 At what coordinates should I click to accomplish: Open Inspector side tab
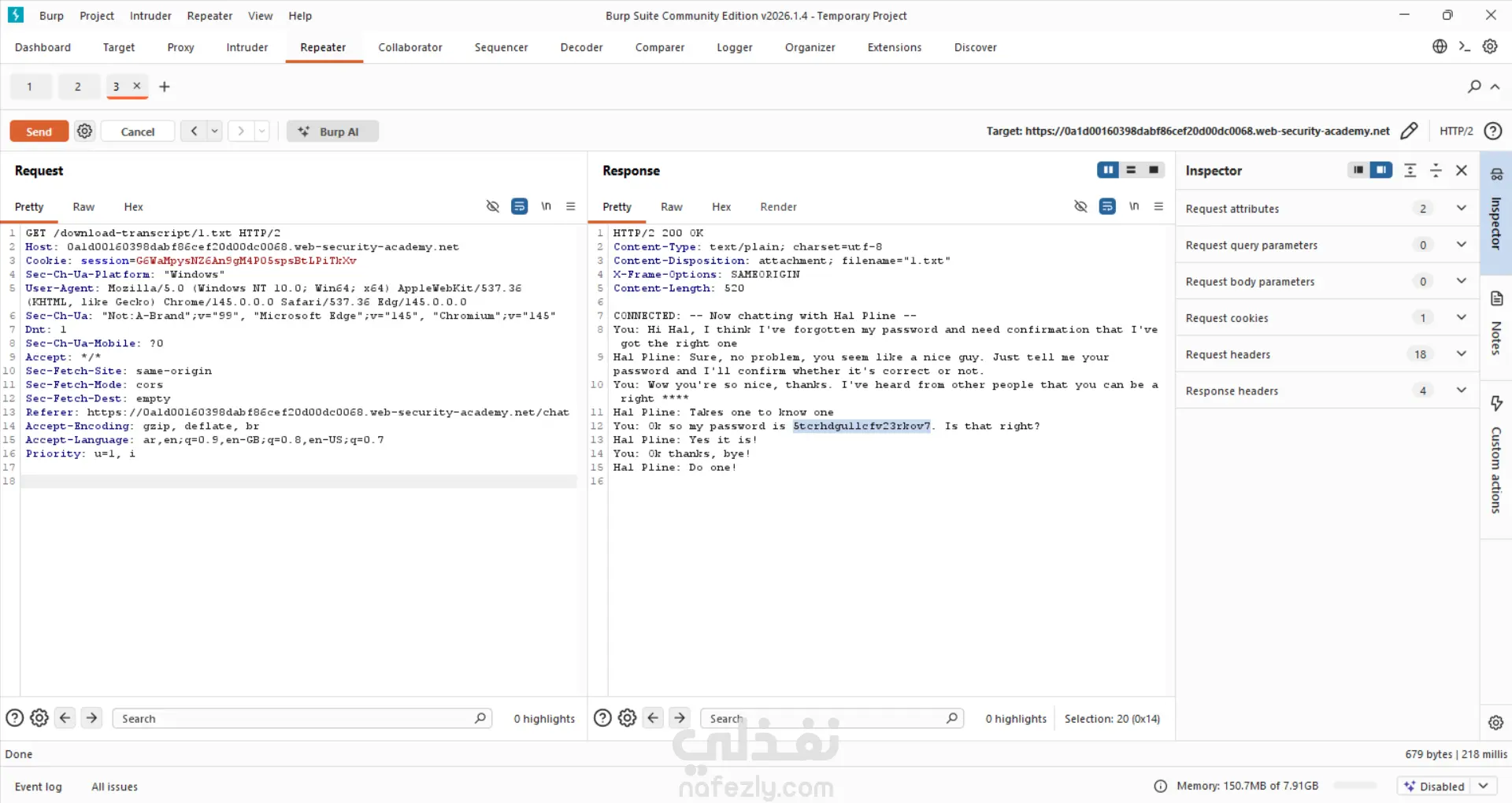click(1496, 213)
